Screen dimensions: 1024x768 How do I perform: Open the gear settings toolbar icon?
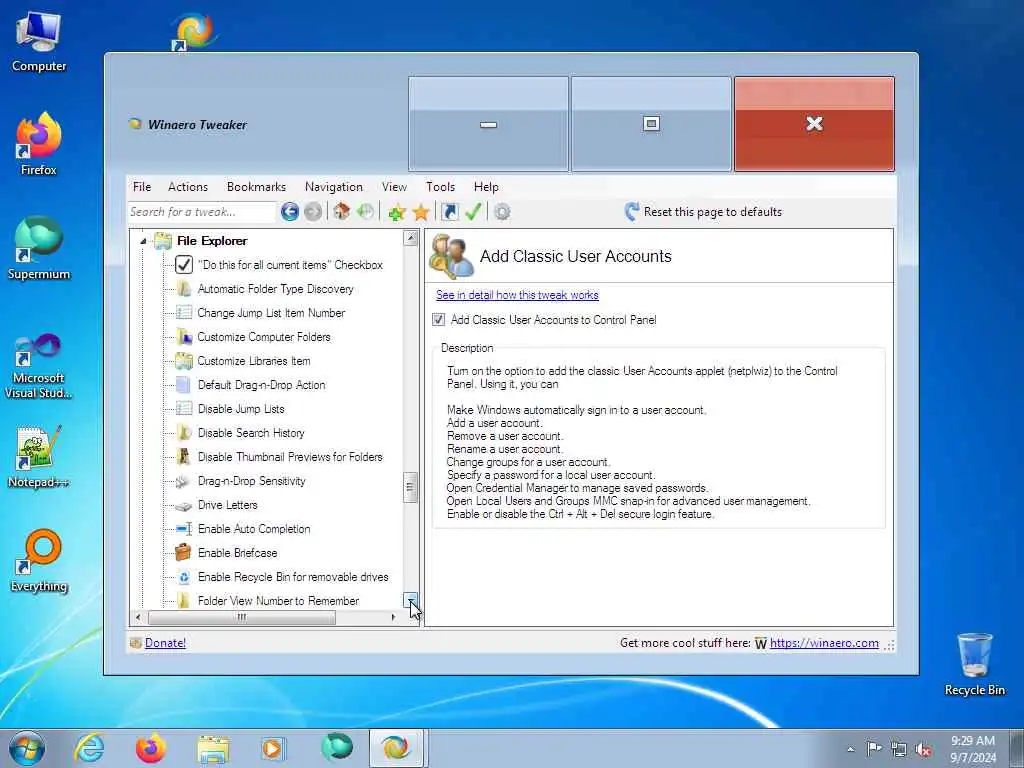pyautogui.click(x=502, y=212)
